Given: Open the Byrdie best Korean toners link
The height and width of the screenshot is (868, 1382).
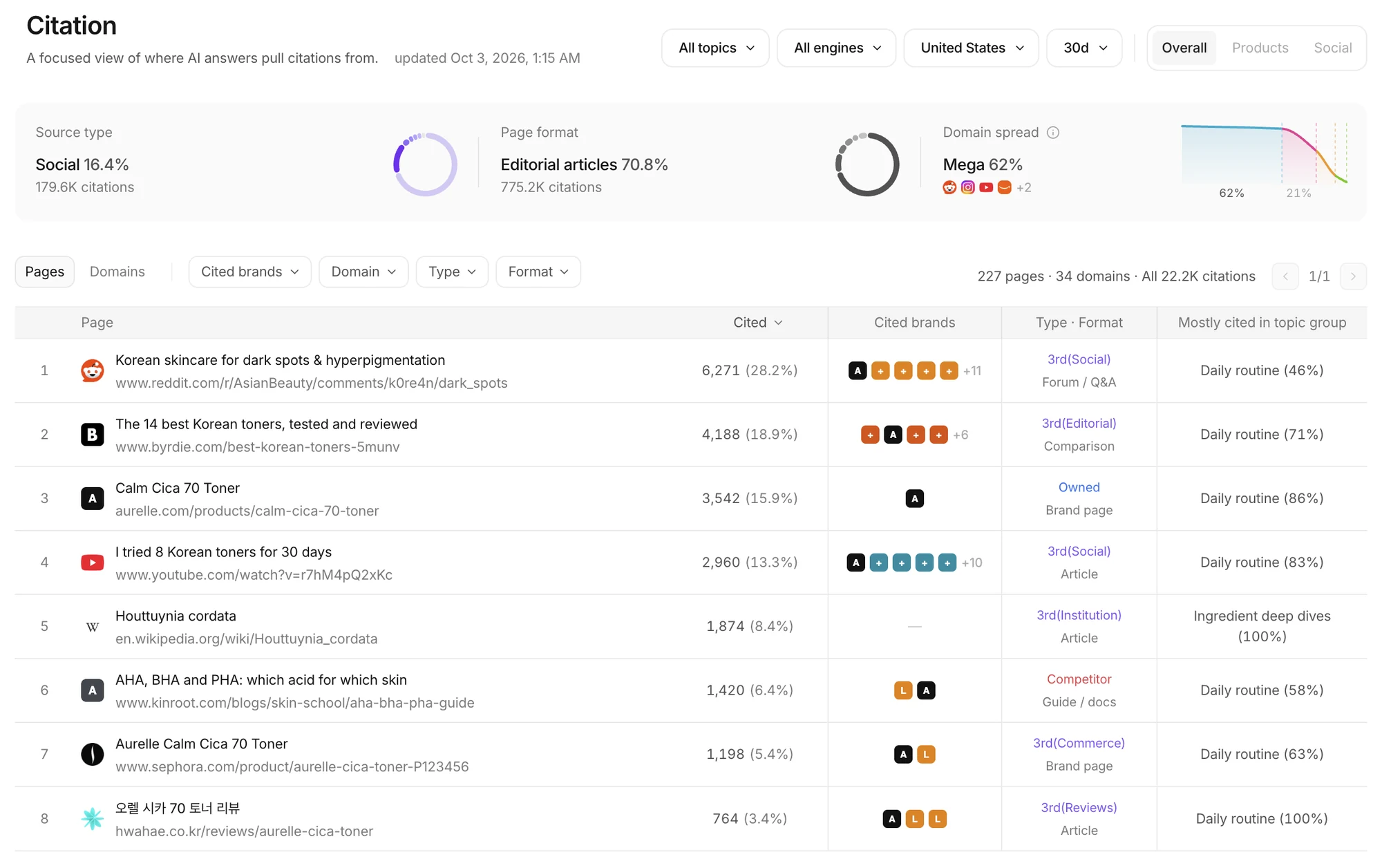Looking at the screenshot, I should point(257,447).
